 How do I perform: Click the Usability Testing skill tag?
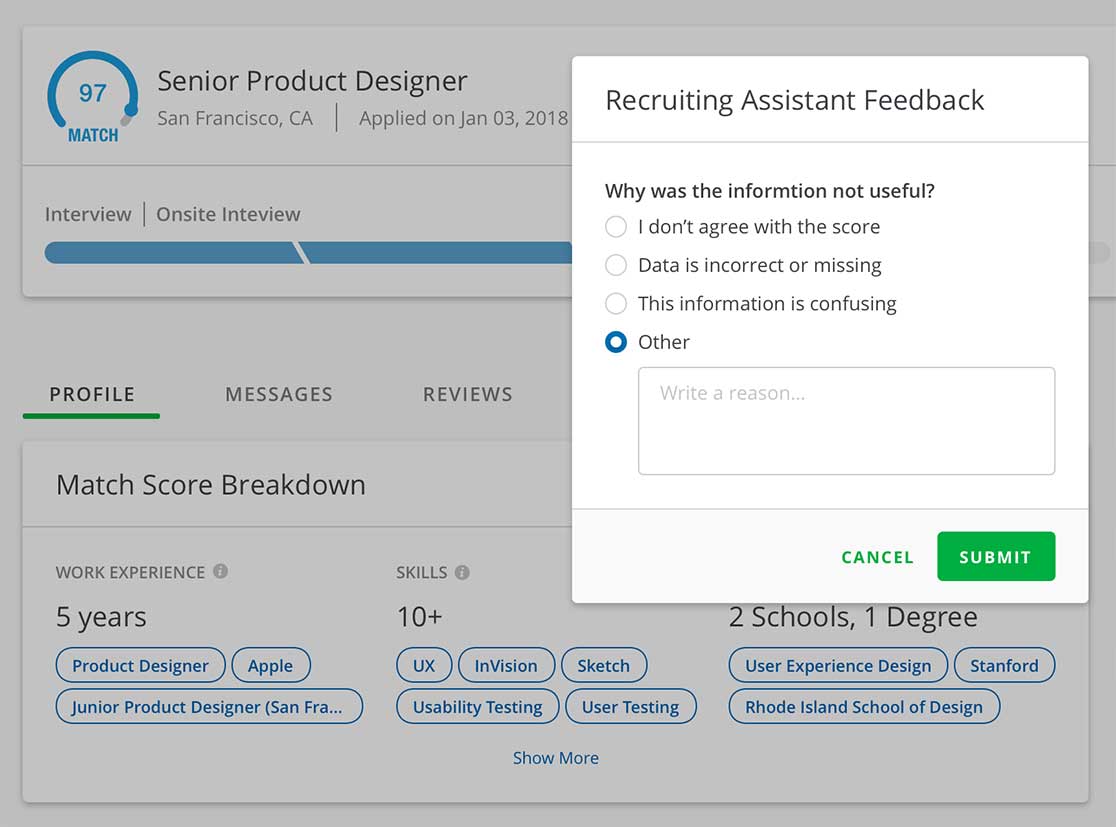[x=477, y=707]
